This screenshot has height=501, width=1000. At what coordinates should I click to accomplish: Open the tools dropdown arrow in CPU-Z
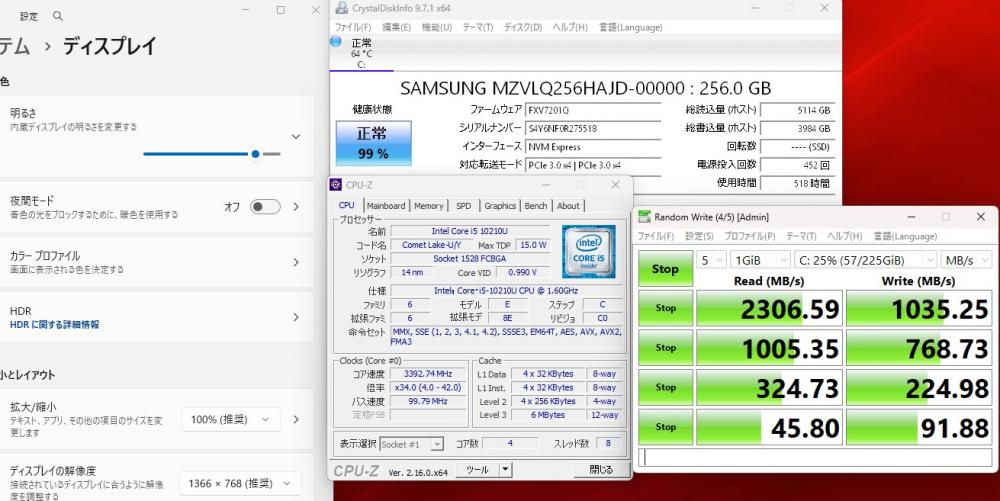[x=505, y=470]
